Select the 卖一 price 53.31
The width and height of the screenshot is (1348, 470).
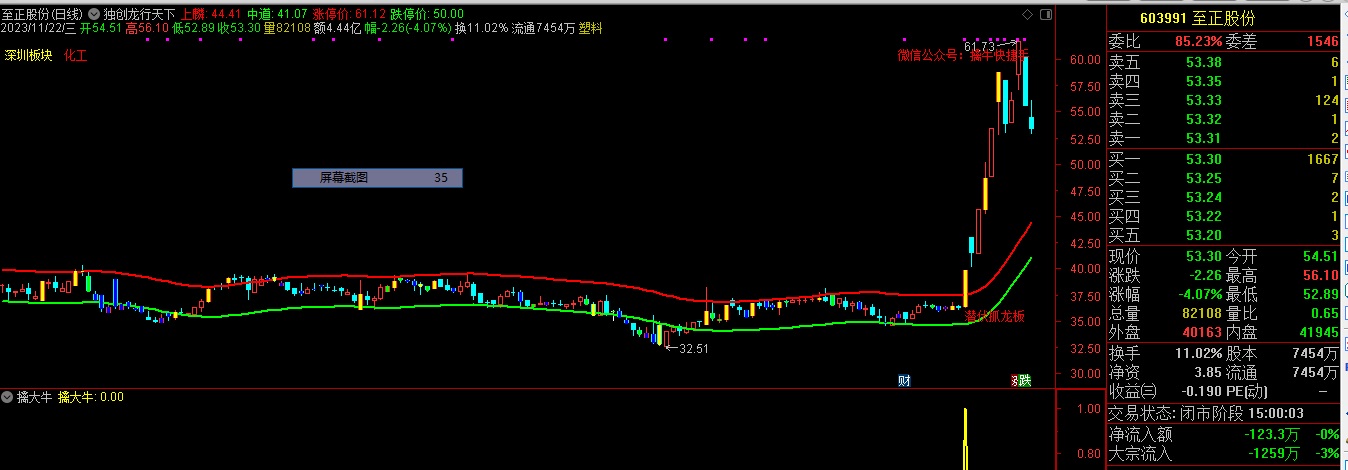1203,138
